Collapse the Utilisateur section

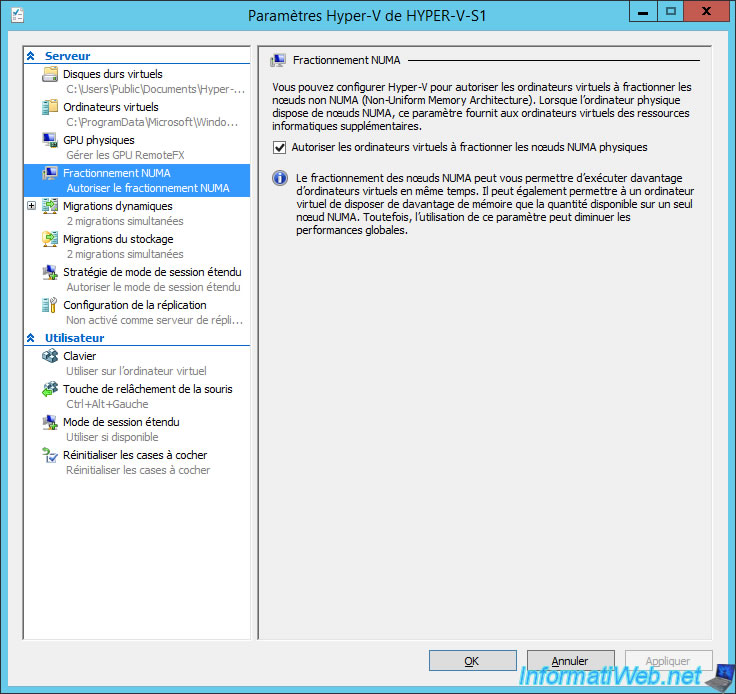(31, 338)
